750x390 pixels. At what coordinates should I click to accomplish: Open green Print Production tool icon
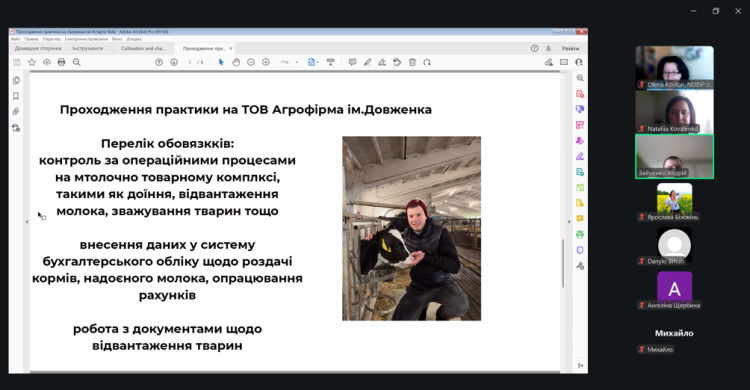click(x=580, y=234)
